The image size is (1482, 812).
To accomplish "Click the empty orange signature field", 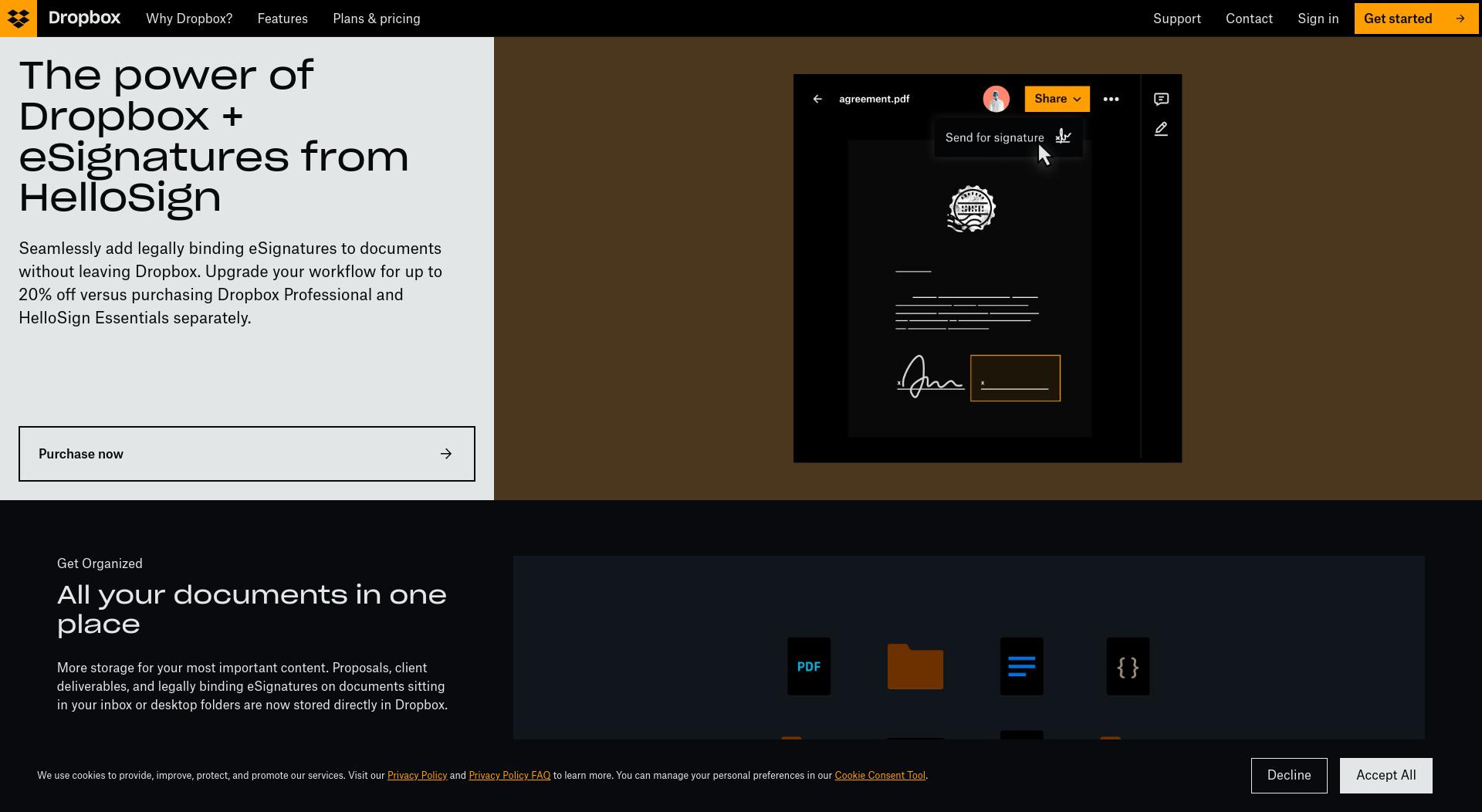I will (x=1016, y=378).
